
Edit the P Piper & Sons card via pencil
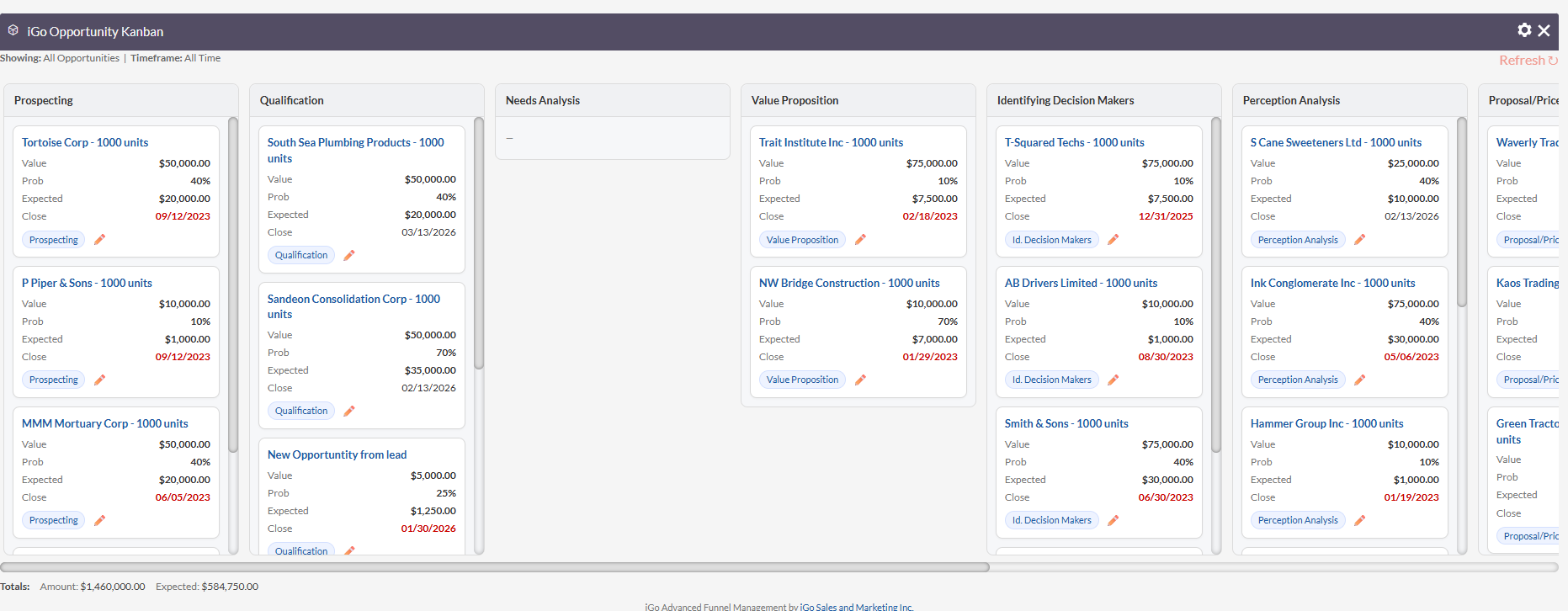(99, 380)
